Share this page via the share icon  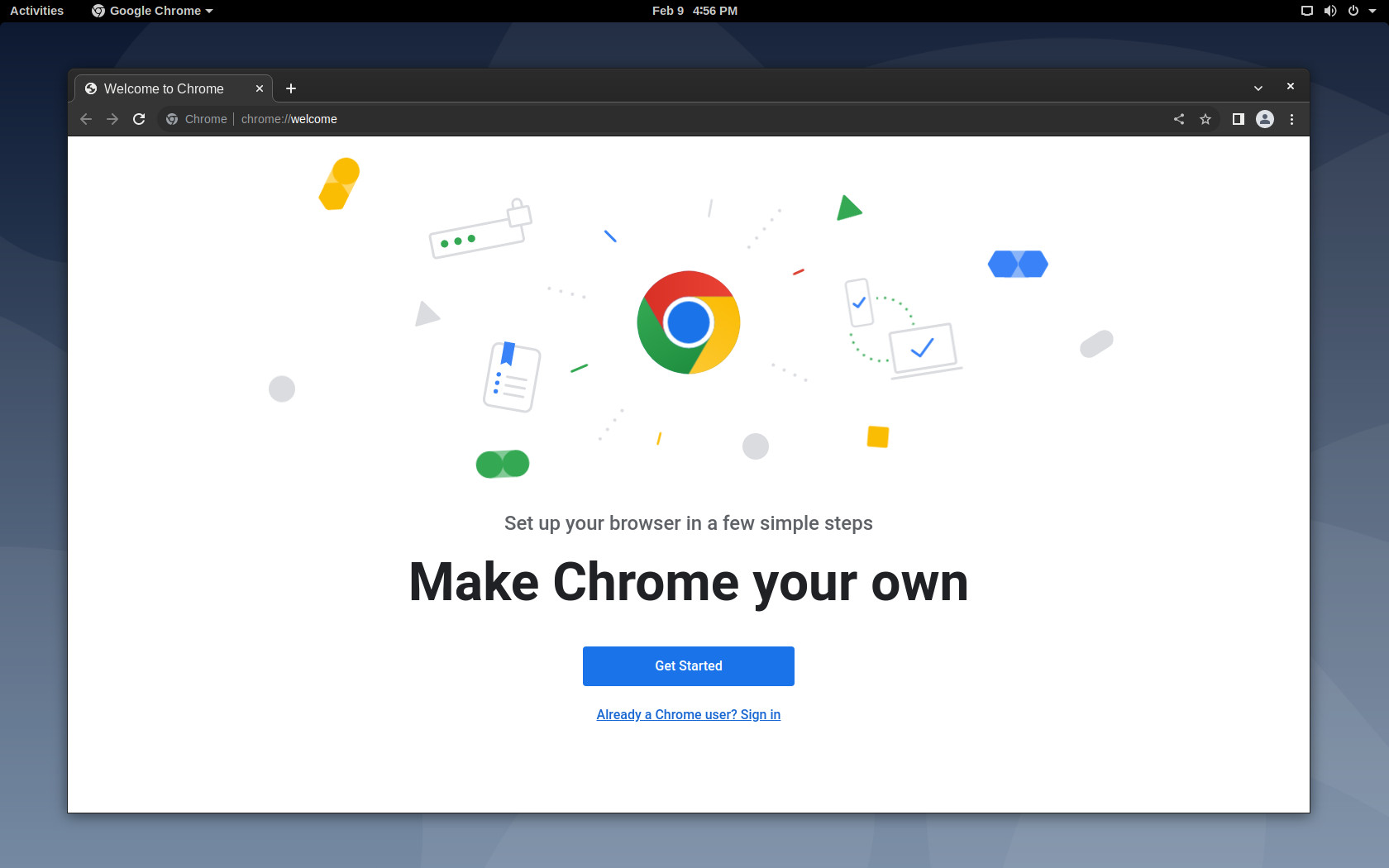pyautogui.click(x=1179, y=119)
